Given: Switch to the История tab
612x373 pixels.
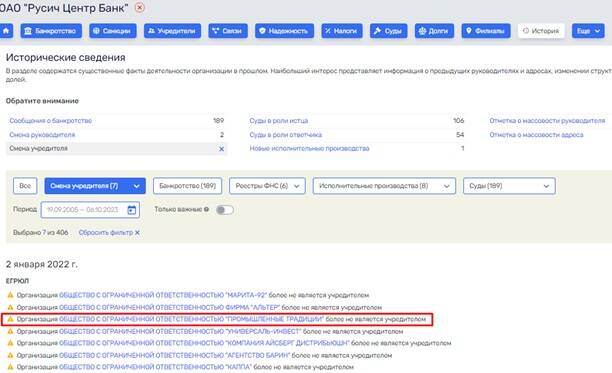Looking at the screenshot, I should 541,31.
